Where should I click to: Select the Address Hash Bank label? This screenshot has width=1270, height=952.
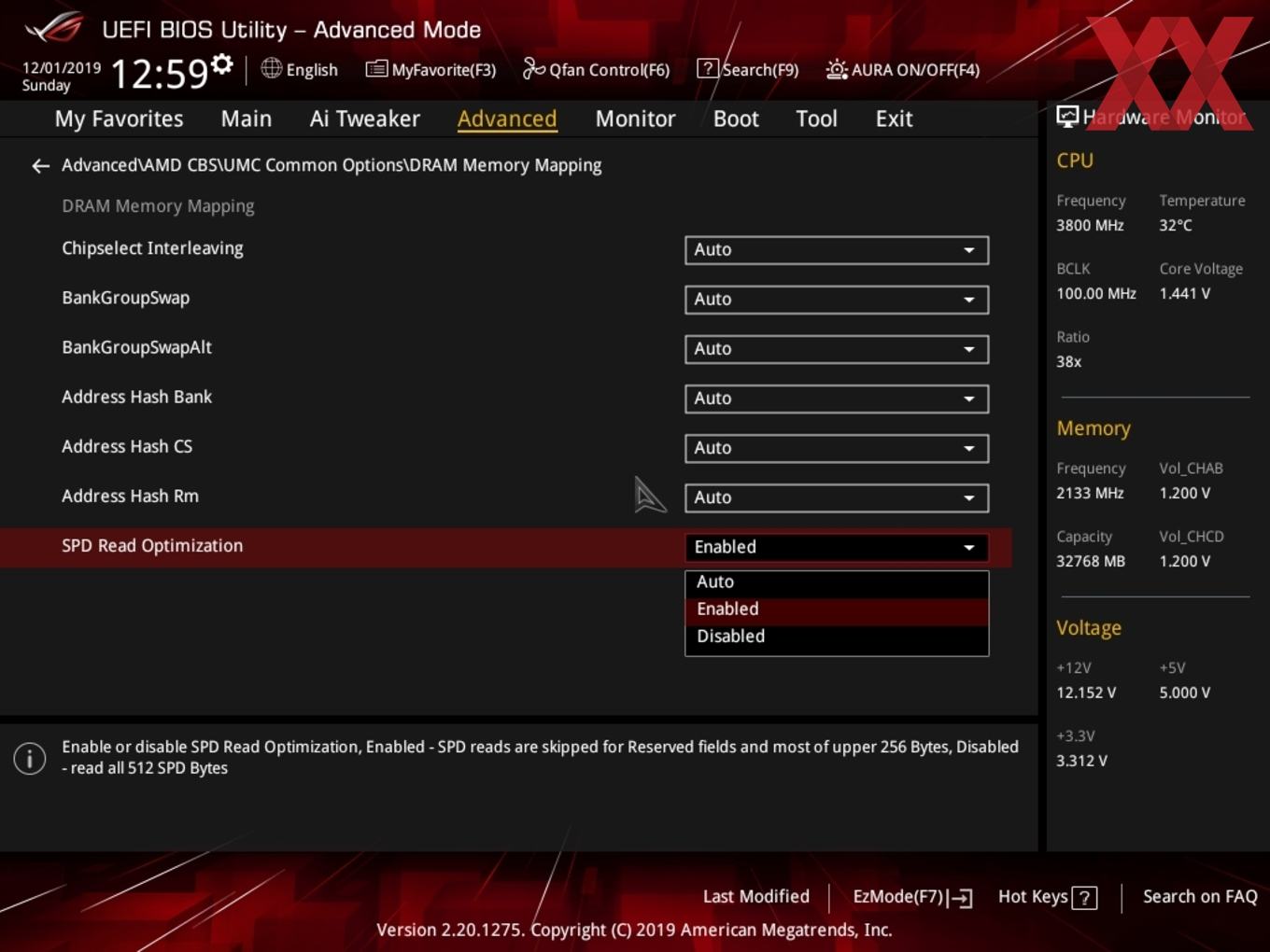[x=136, y=397]
